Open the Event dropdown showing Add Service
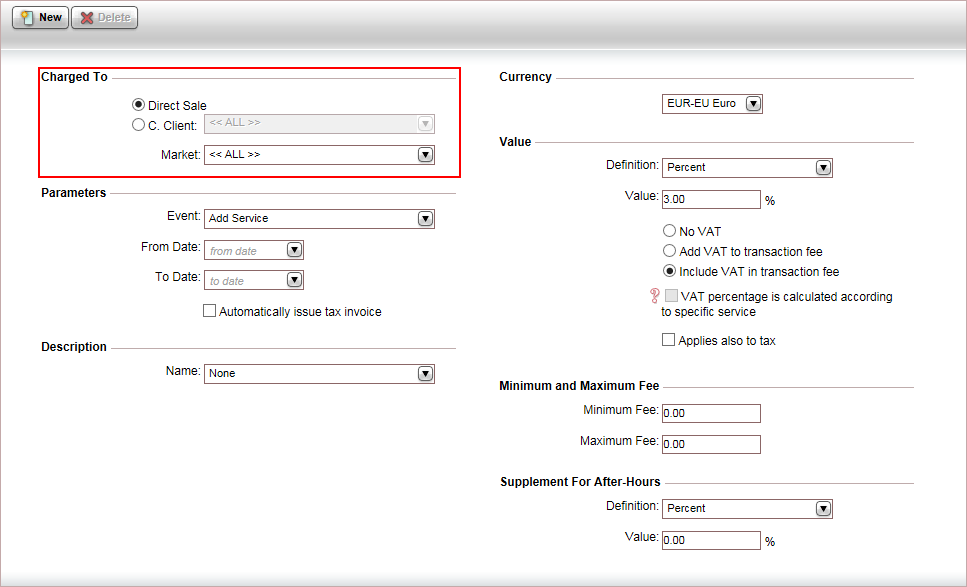Viewport: 967px width, 587px height. click(x=319, y=218)
